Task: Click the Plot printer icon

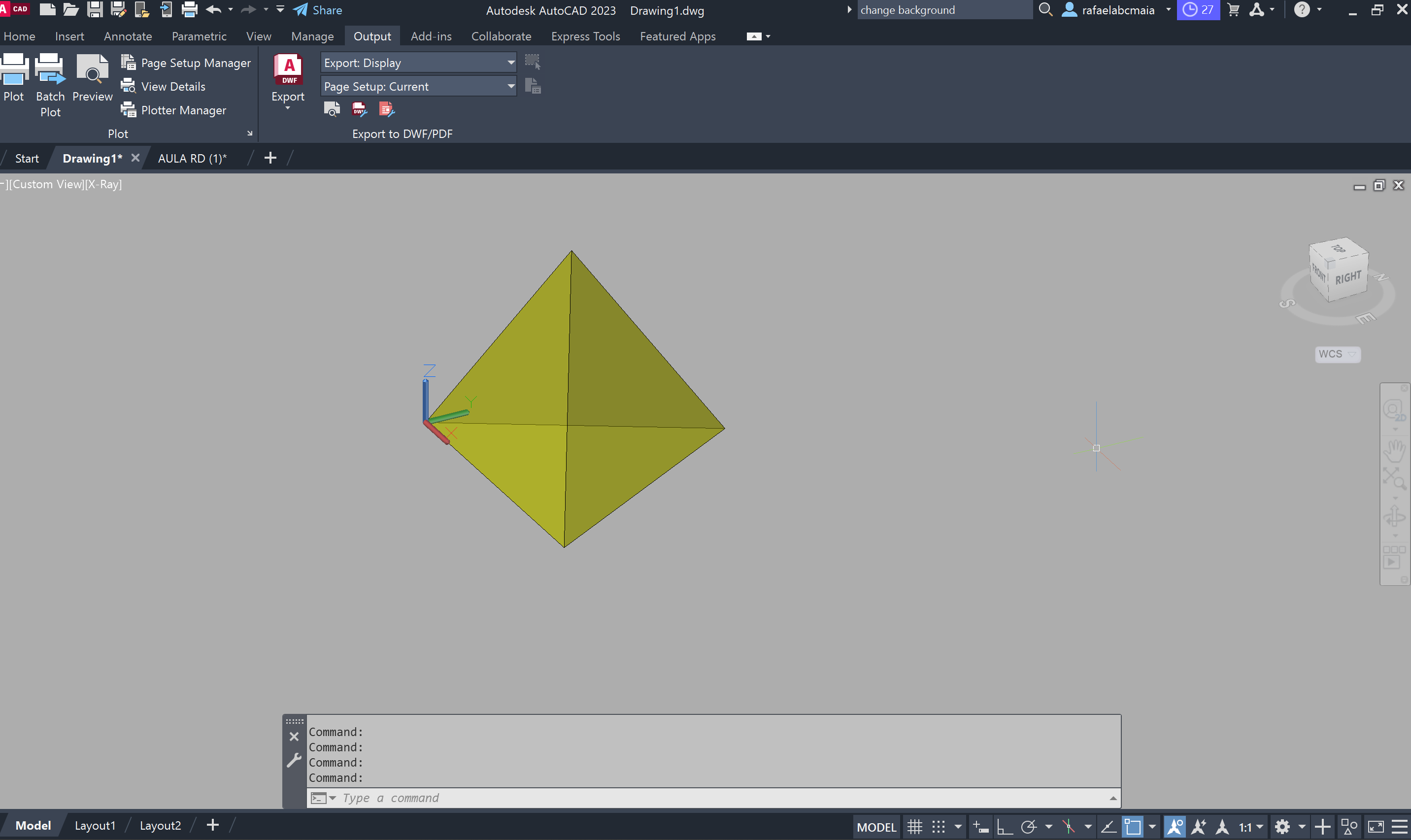Action: point(14,69)
